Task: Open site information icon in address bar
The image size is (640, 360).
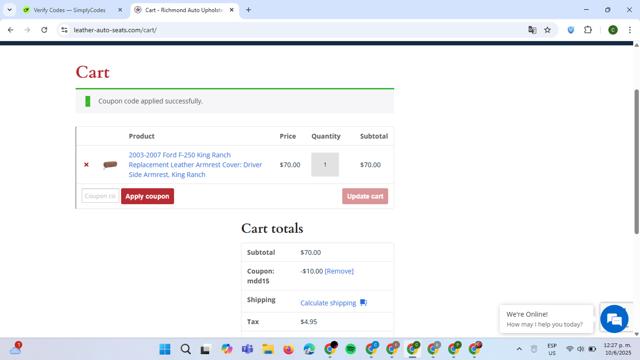Action: coord(64,30)
